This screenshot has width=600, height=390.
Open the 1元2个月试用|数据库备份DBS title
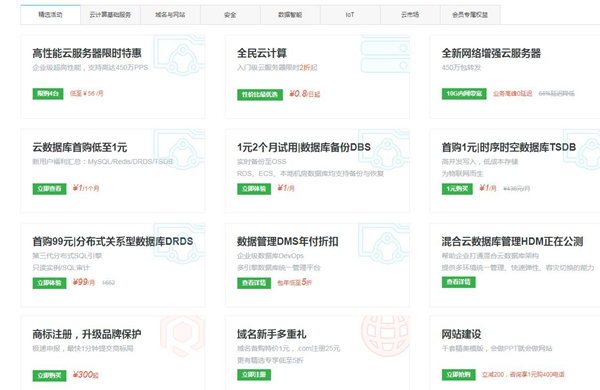[x=304, y=147]
